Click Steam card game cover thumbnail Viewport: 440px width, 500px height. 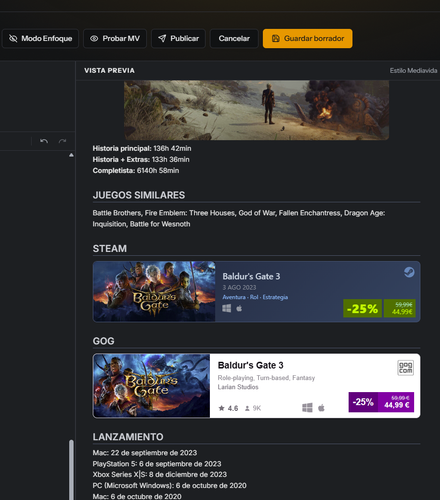point(154,291)
